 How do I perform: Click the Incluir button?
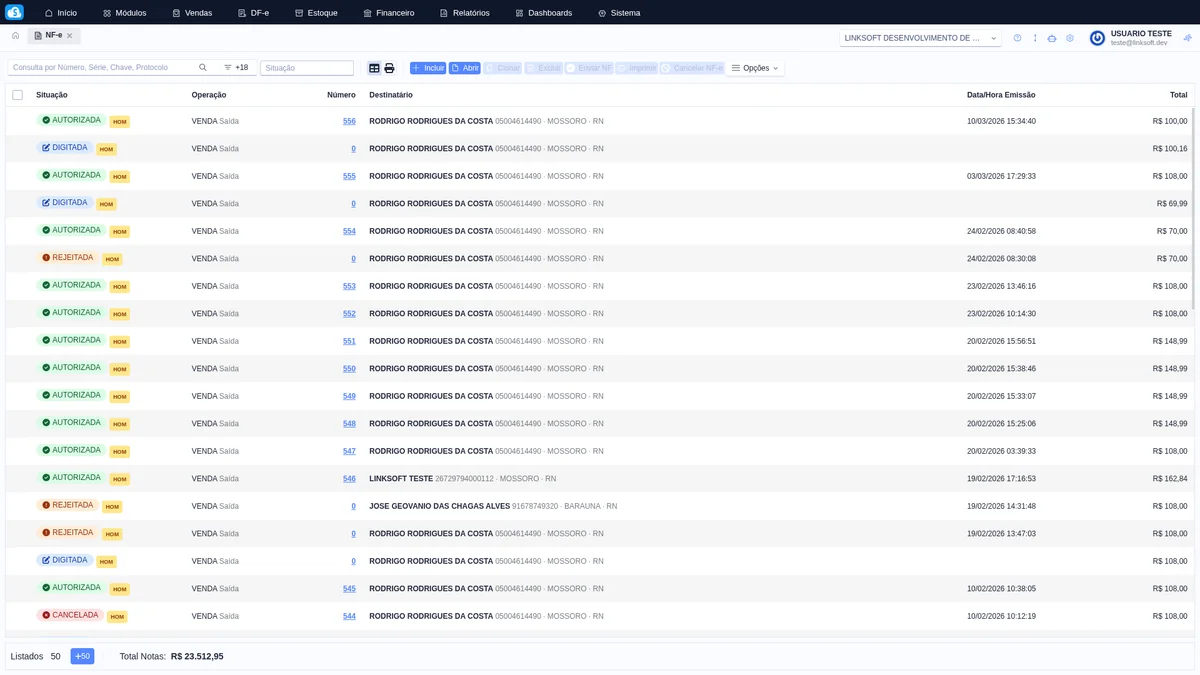(x=428, y=68)
